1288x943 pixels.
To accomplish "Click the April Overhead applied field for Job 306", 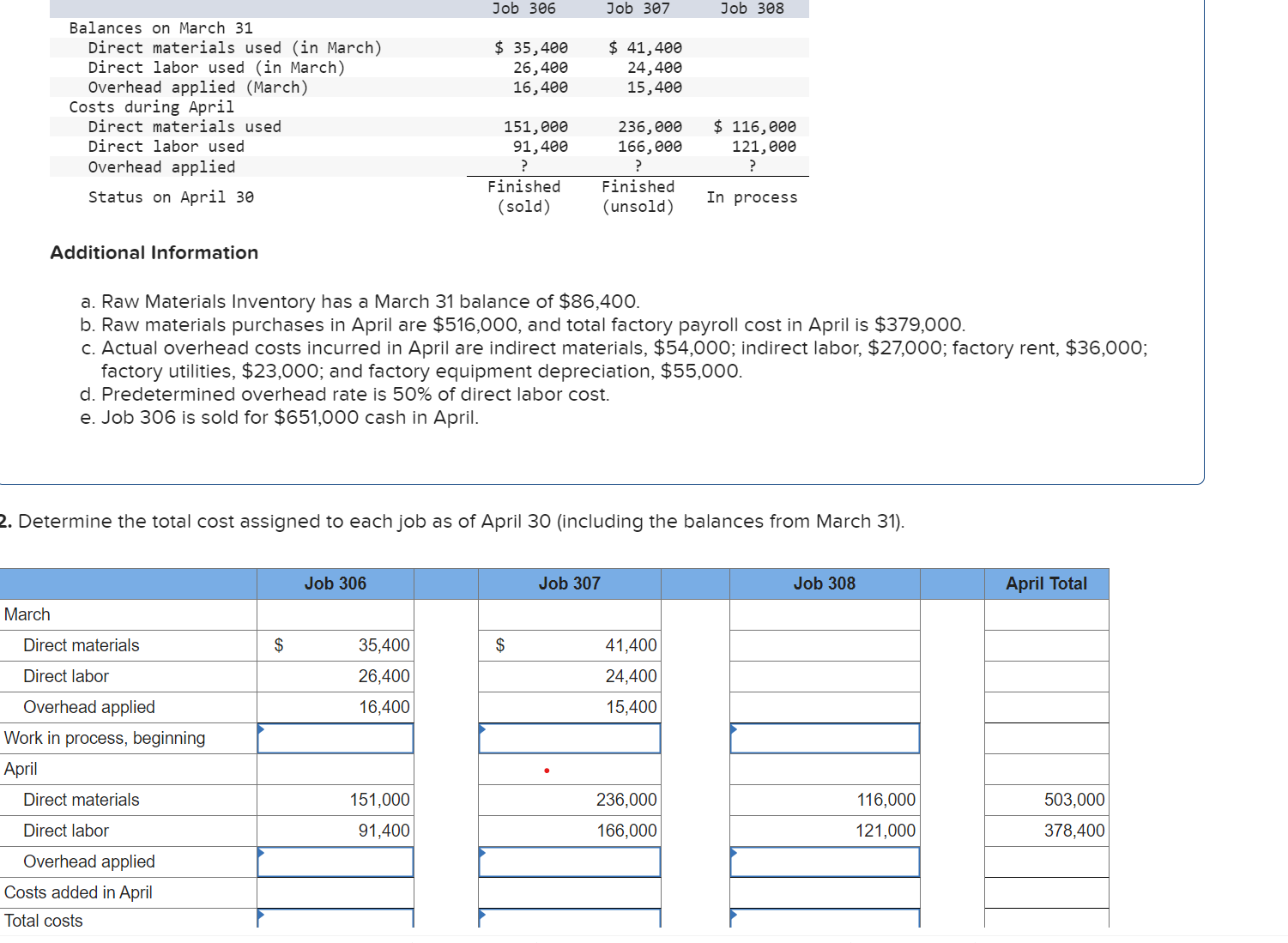I will click(x=335, y=861).
